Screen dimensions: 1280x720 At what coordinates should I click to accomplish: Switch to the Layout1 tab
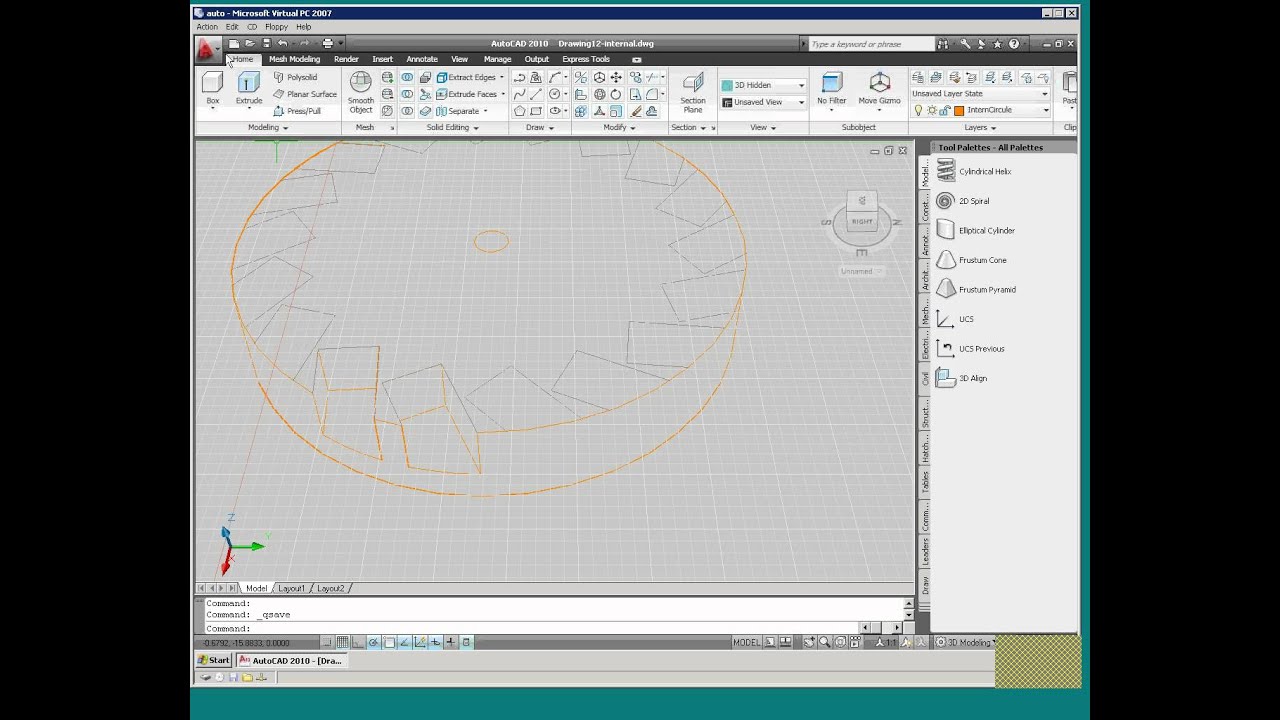tap(291, 588)
